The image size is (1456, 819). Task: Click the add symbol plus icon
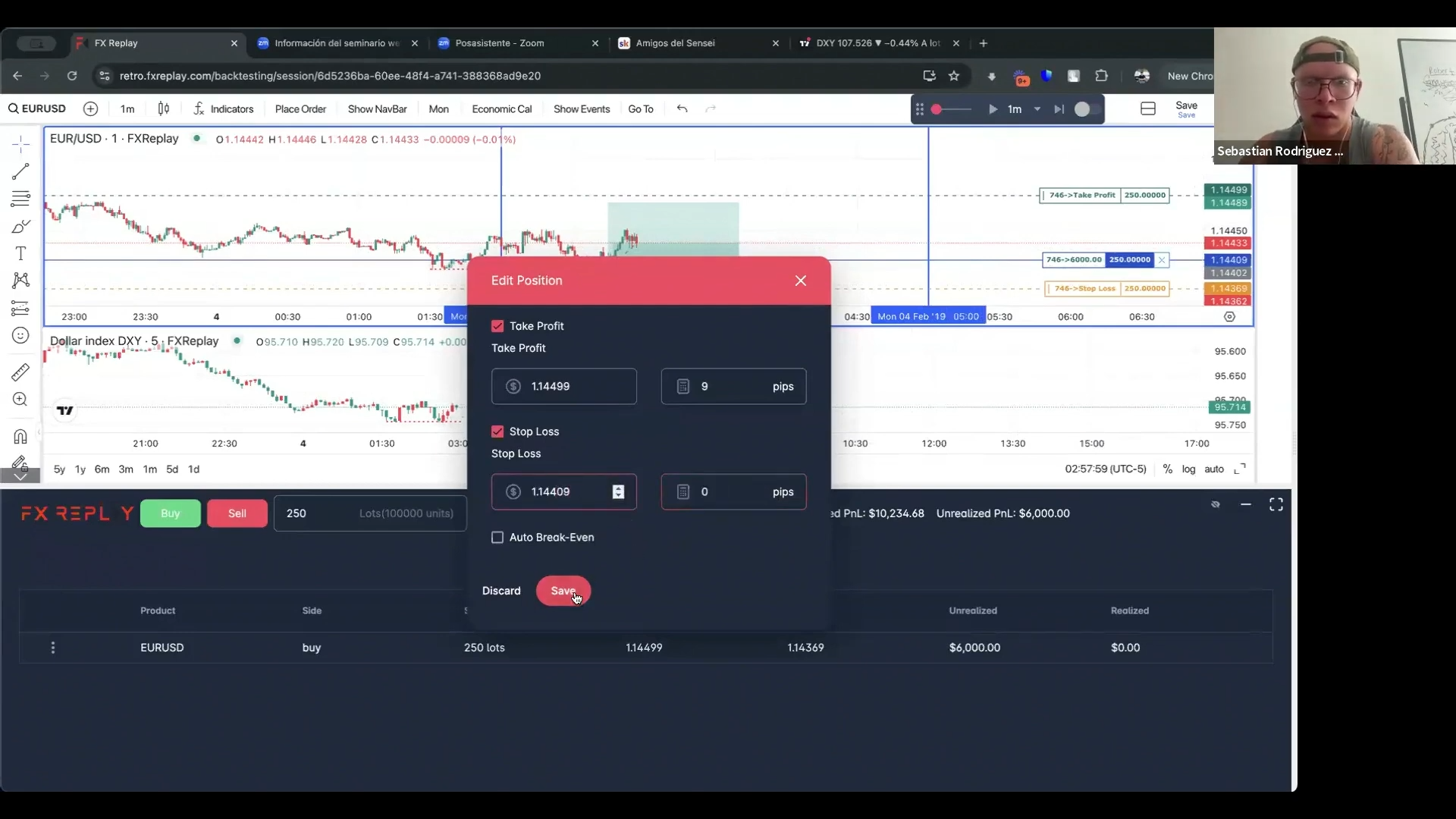pyautogui.click(x=90, y=109)
